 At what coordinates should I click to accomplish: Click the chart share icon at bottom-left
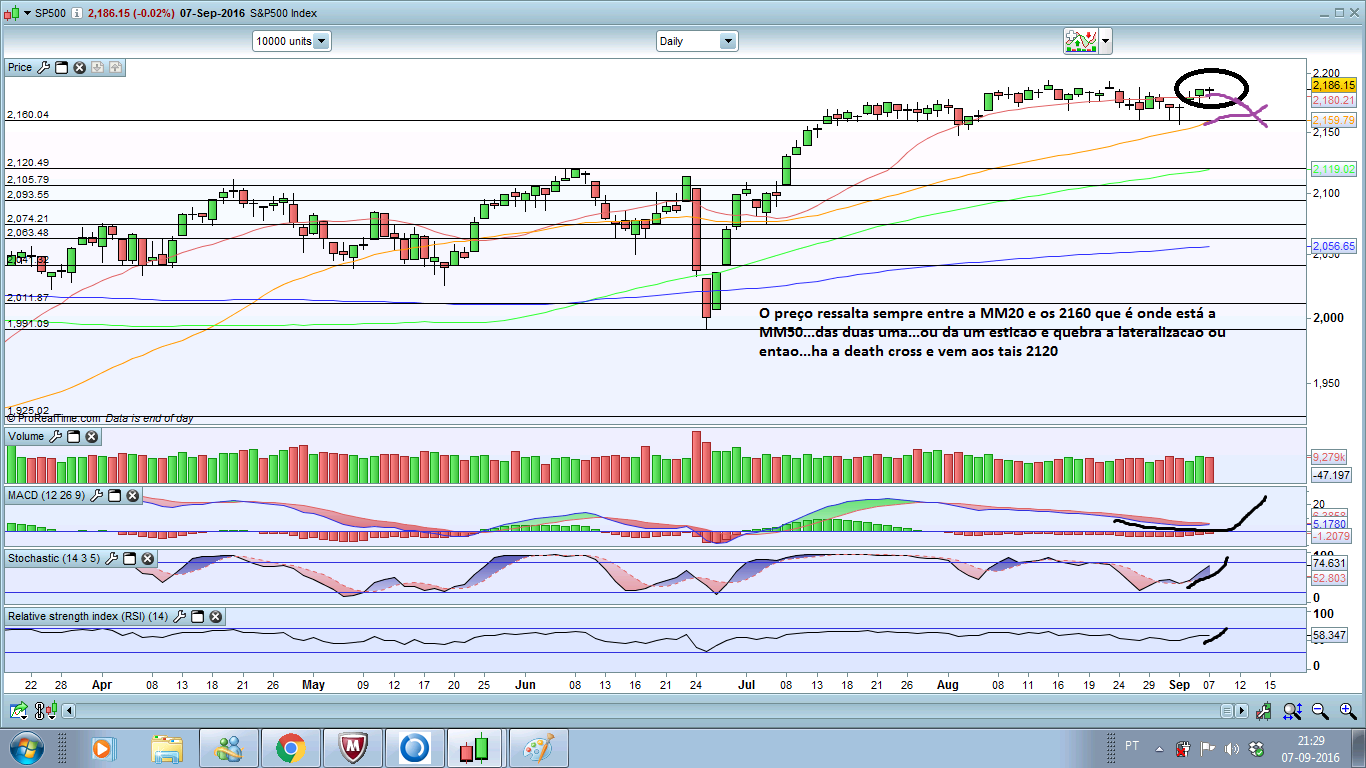(19, 711)
